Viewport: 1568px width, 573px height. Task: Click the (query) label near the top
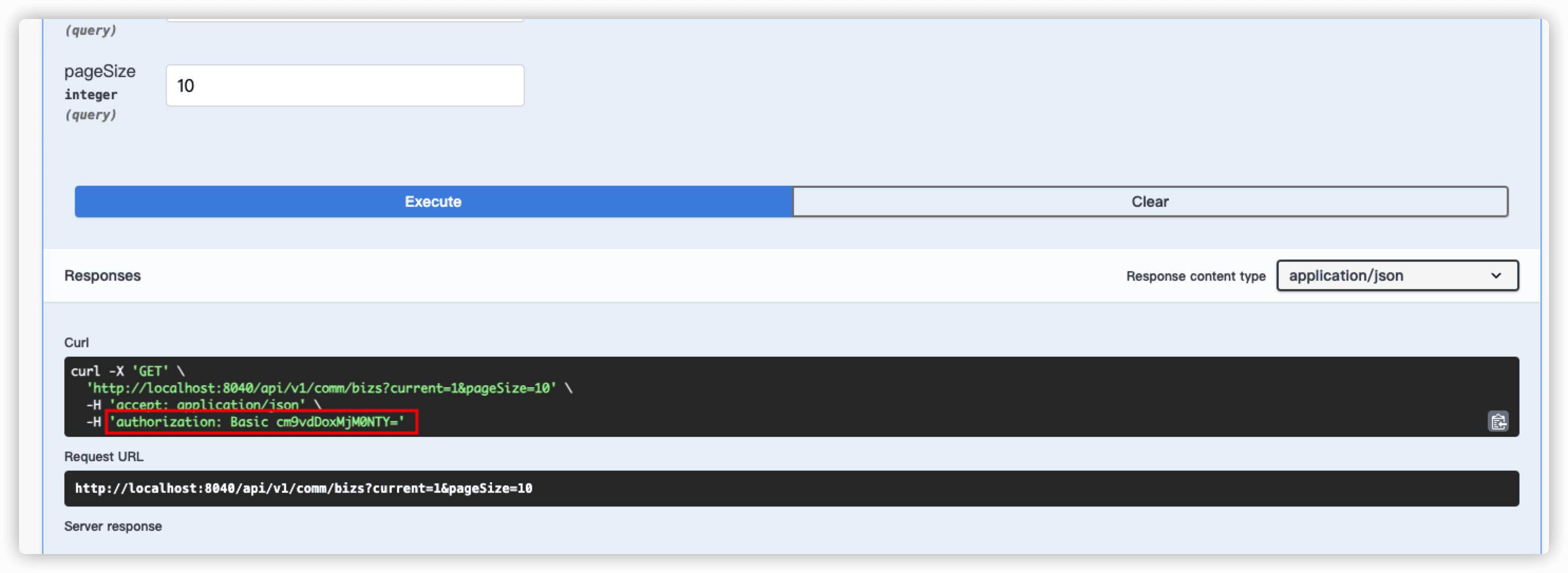(91, 31)
